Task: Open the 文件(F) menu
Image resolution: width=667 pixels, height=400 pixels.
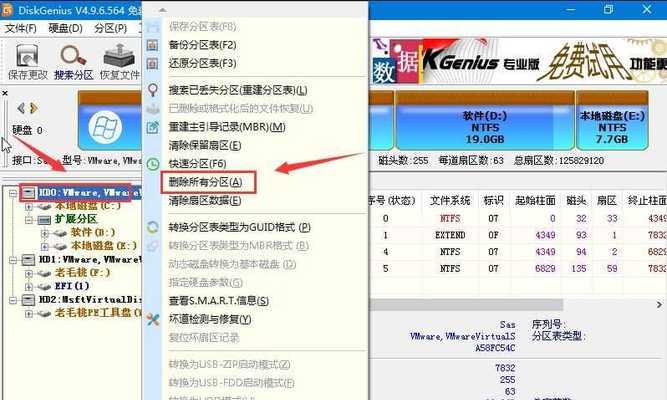Action: pos(20,29)
